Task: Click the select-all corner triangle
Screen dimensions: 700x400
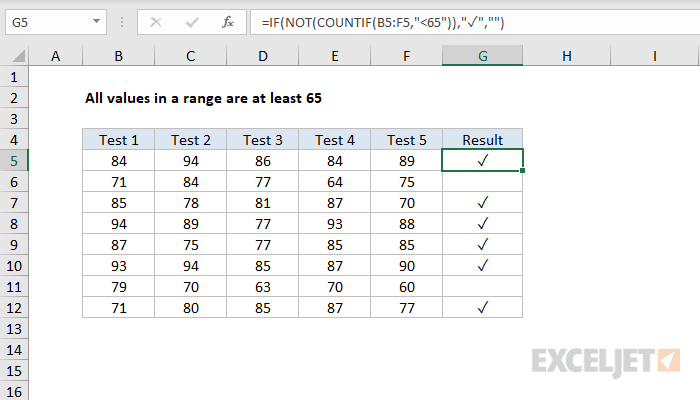Action: 16,57
